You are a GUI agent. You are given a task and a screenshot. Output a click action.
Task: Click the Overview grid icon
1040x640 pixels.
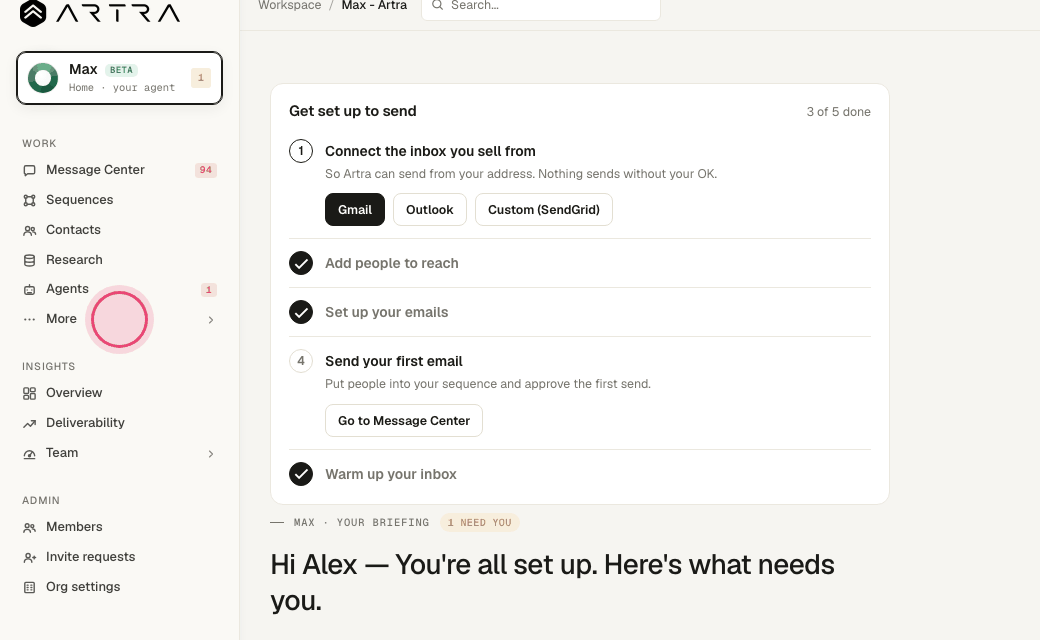tap(29, 394)
